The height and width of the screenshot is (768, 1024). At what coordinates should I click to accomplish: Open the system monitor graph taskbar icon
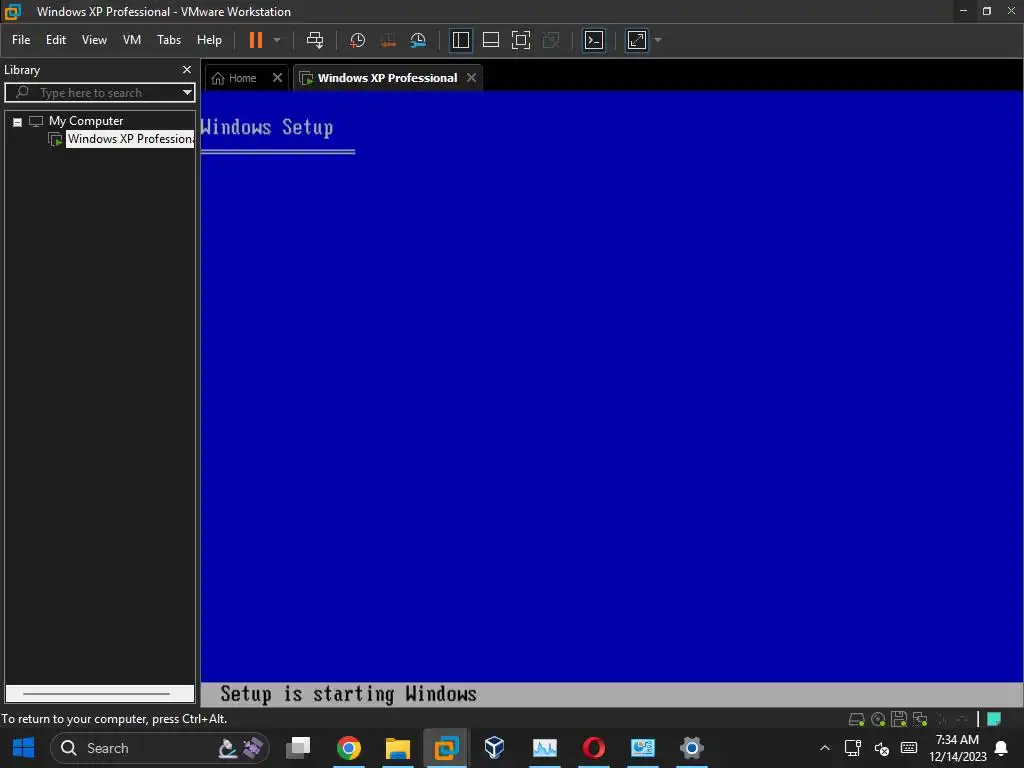coord(545,748)
